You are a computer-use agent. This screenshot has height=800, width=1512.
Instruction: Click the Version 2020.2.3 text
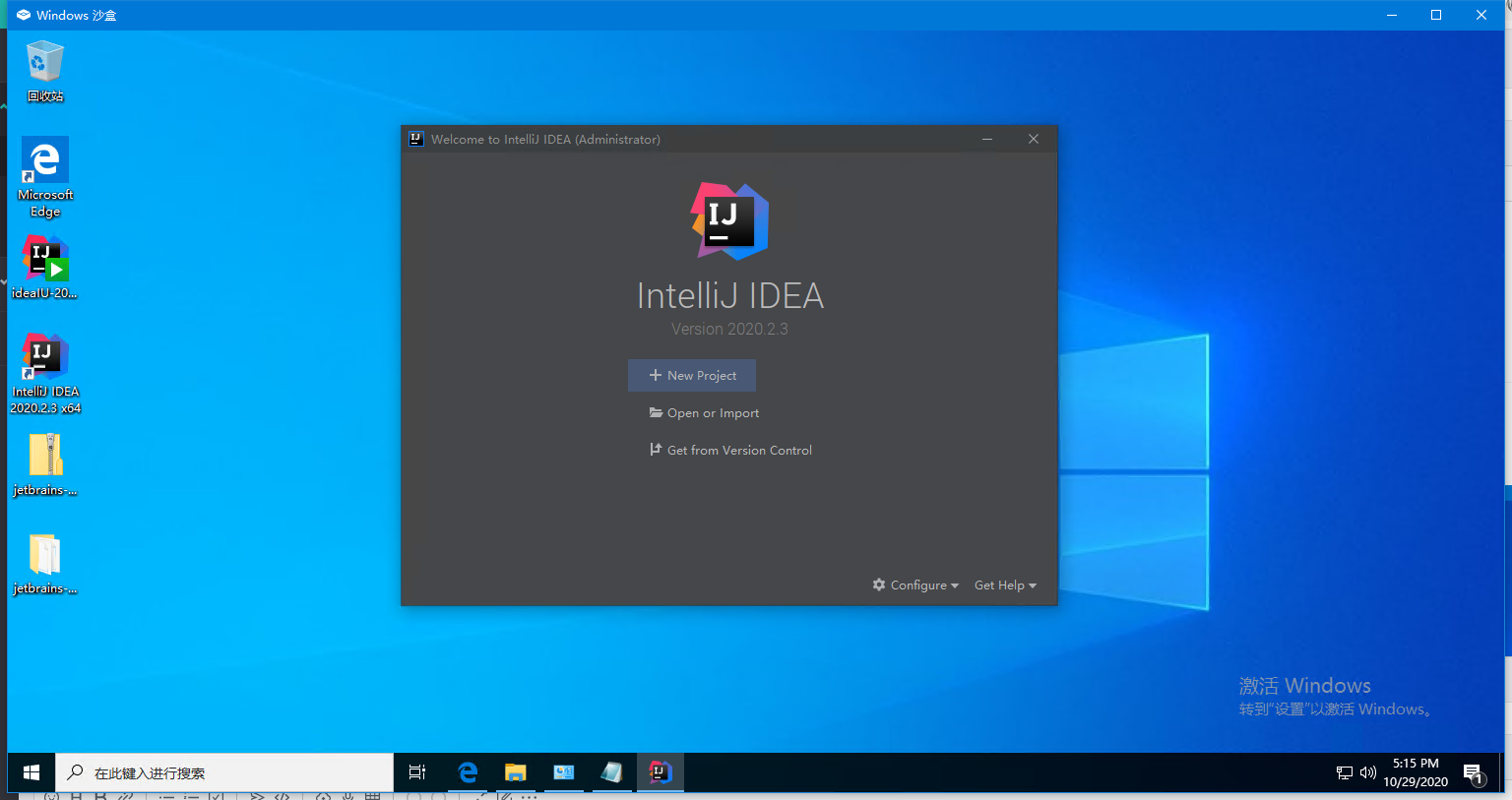[729, 329]
